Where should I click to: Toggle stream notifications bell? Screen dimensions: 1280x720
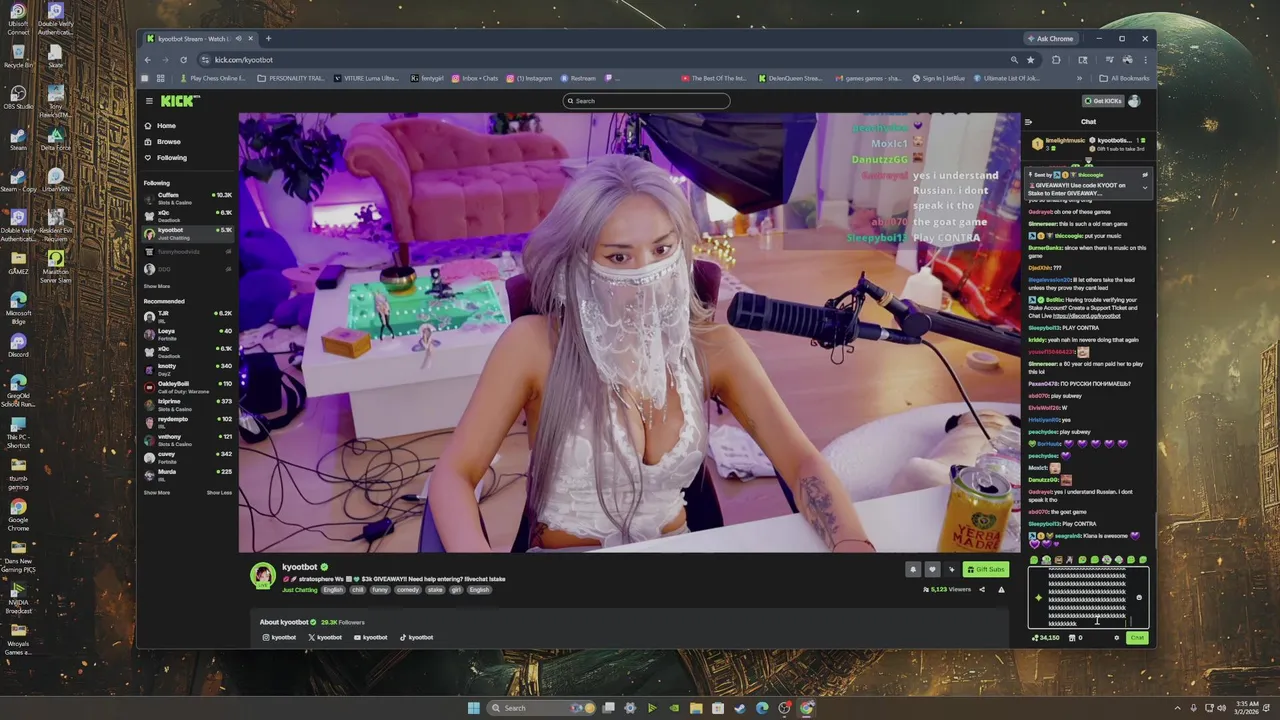[x=912, y=569]
